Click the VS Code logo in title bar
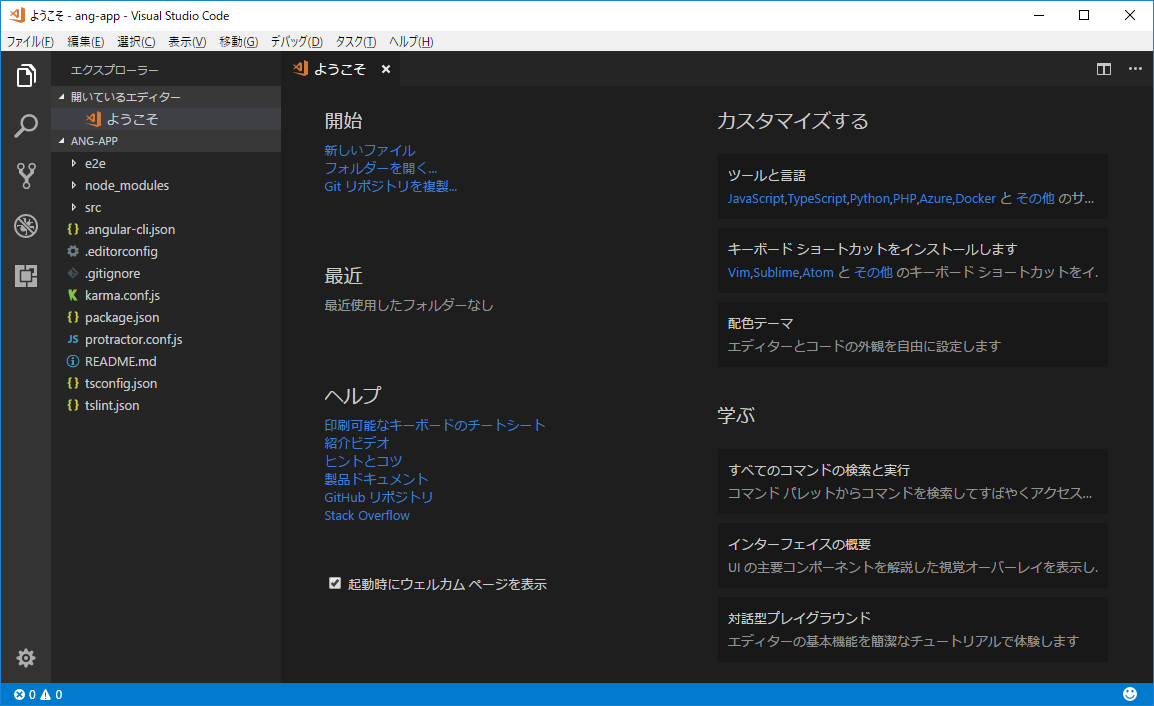The image size is (1154, 706). [17, 15]
